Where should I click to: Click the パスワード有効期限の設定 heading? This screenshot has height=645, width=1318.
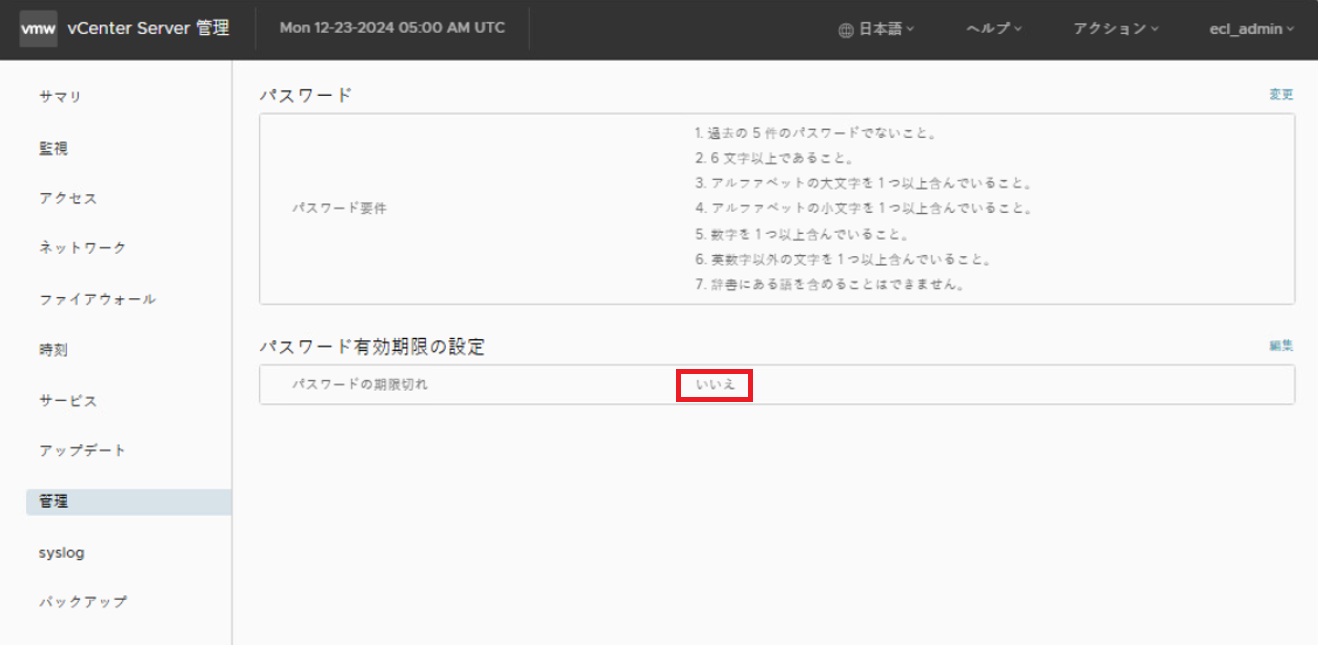[x=372, y=347]
